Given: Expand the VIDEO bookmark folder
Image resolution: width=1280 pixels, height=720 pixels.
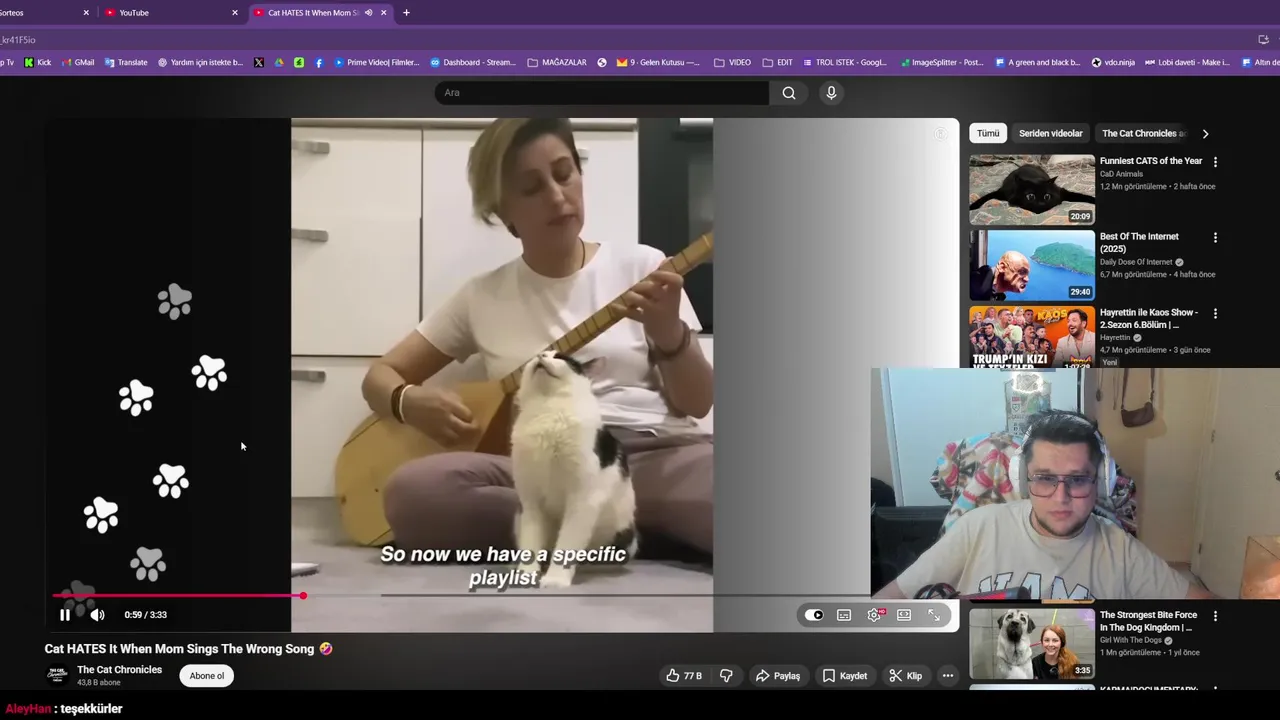Looking at the screenshot, I should click(x=732, y=62).
